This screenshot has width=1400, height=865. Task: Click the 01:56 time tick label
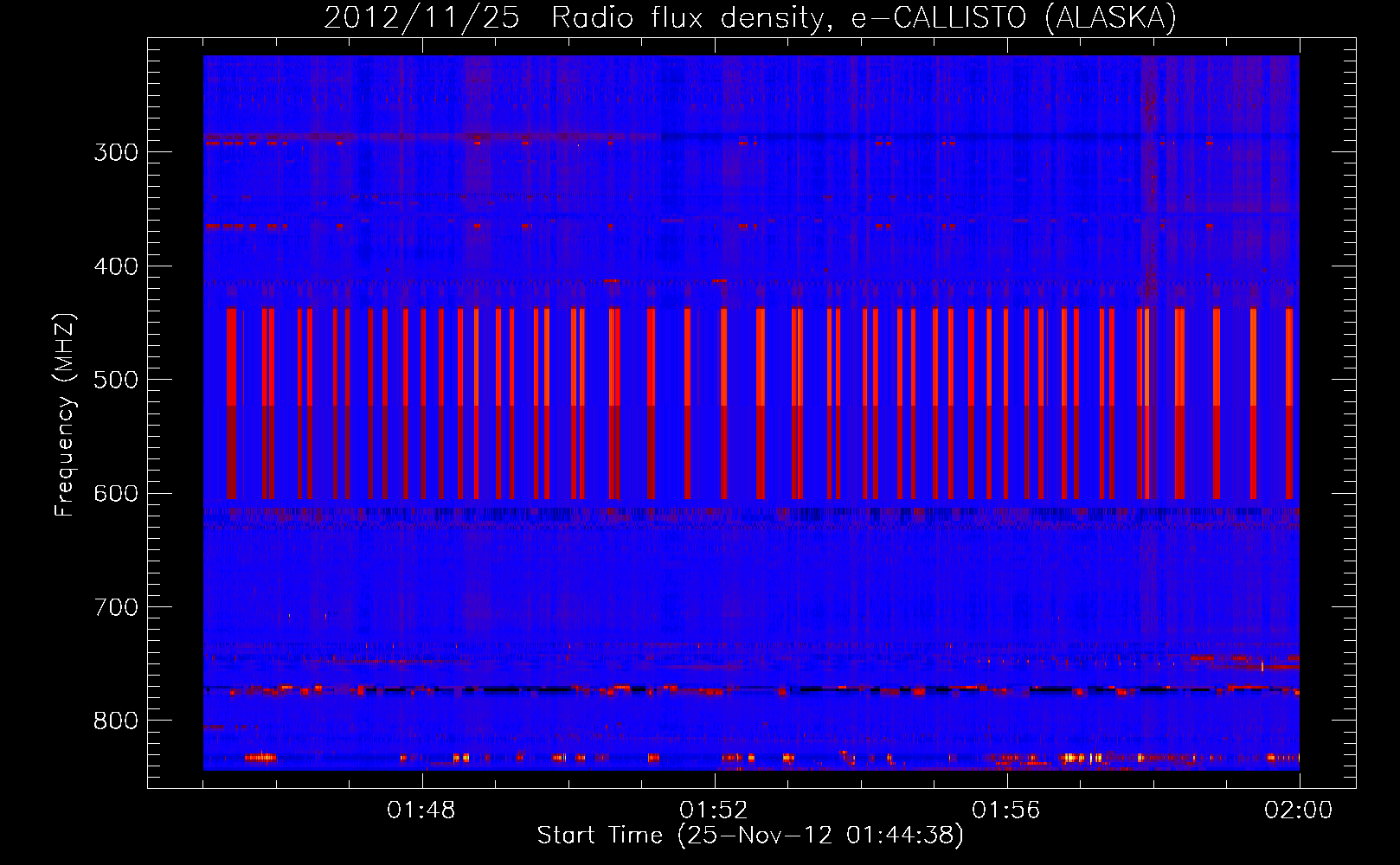pos(1006,811)
